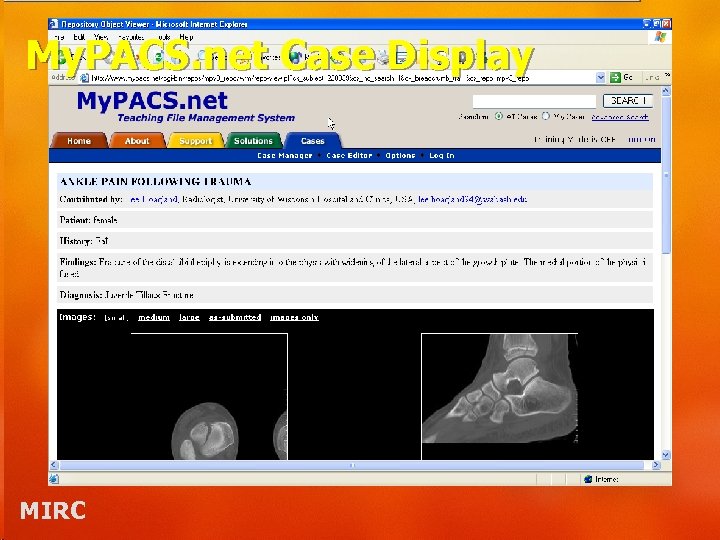Click the horizontal scrollbar left arrow
Viewport: 720px width, 540px height.
pyautogui.click(x=54, y=465)
